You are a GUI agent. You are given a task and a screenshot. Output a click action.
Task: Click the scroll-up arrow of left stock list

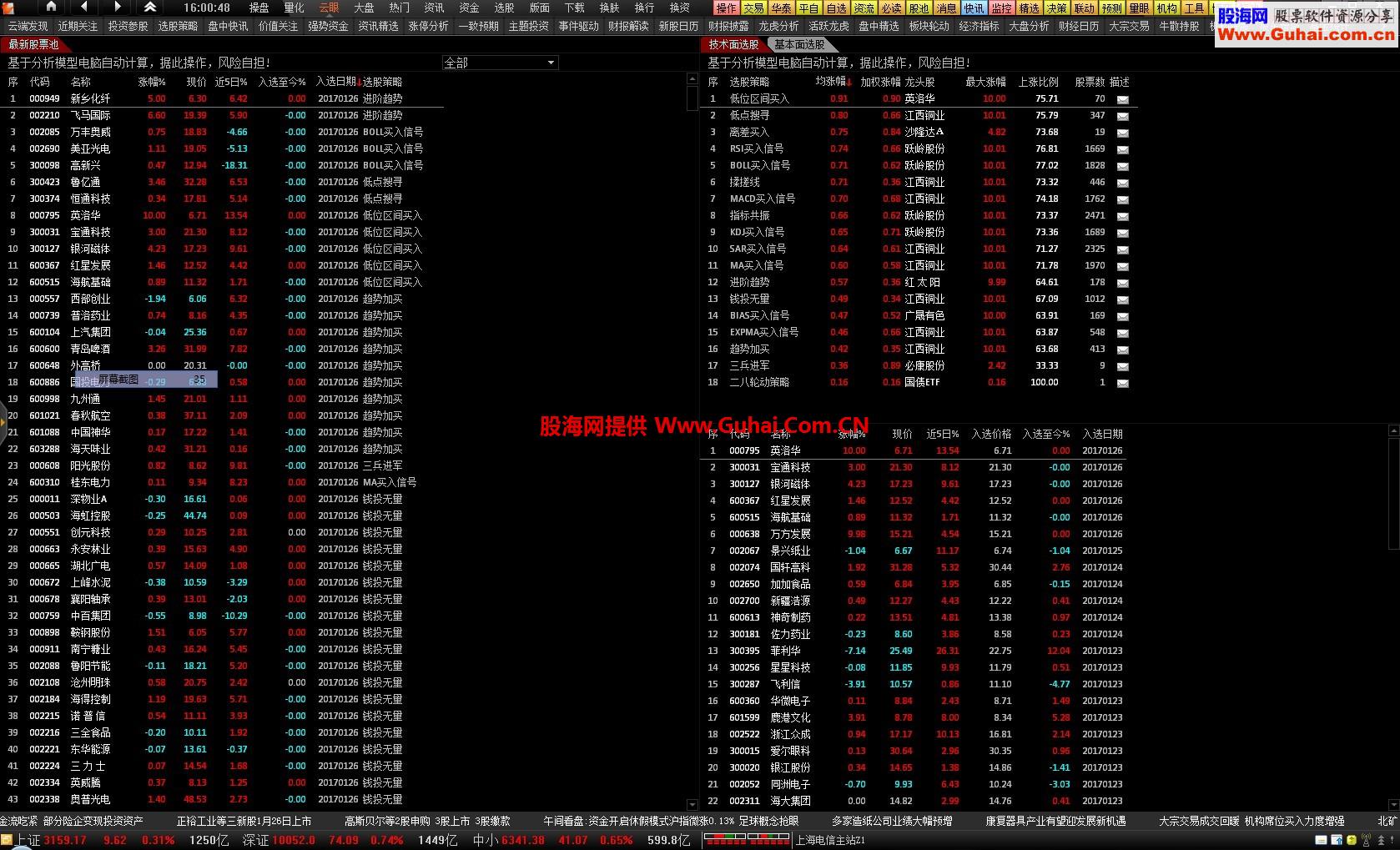(x=692, y=79)
